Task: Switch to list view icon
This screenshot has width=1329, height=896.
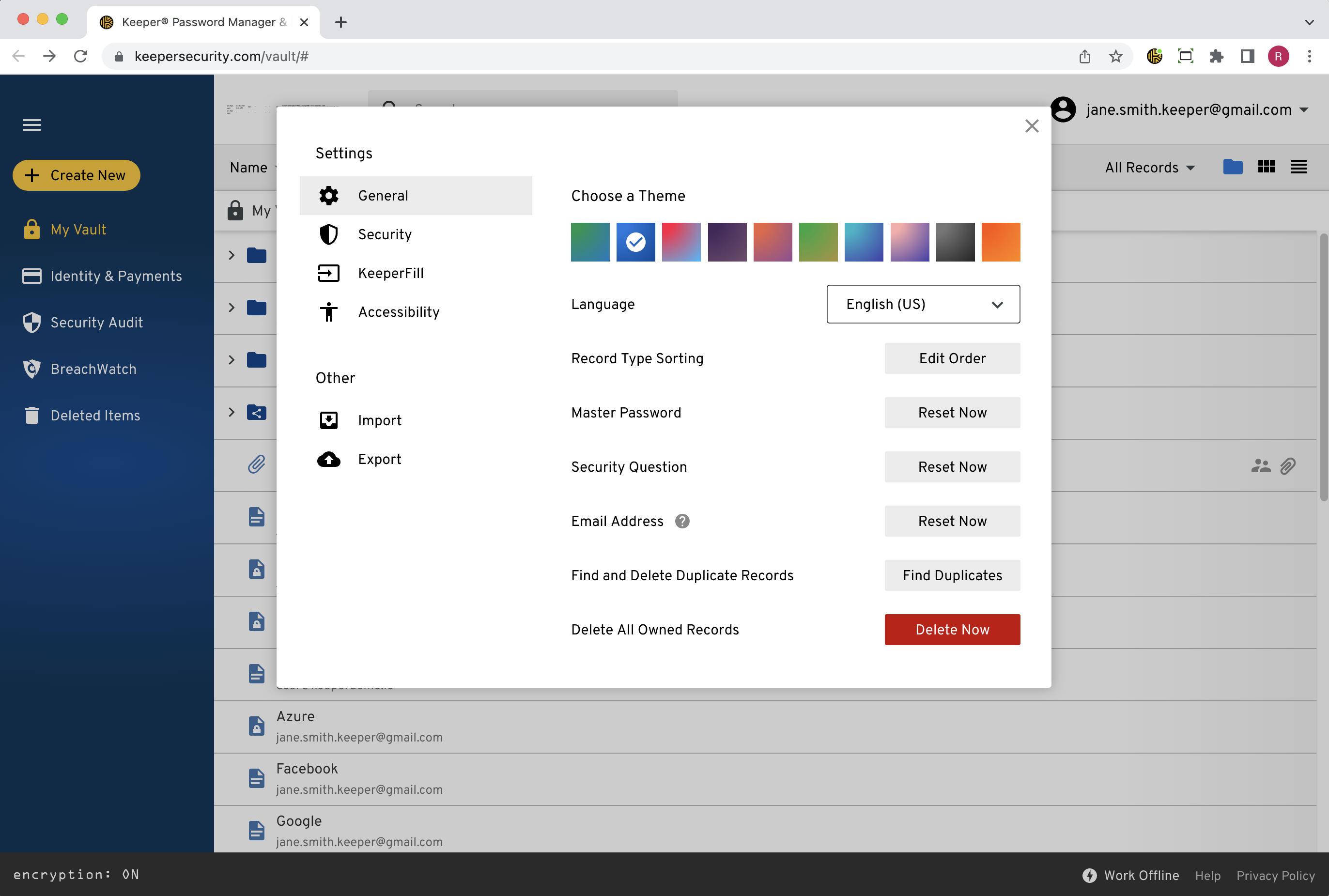Action: (1298, 167)
